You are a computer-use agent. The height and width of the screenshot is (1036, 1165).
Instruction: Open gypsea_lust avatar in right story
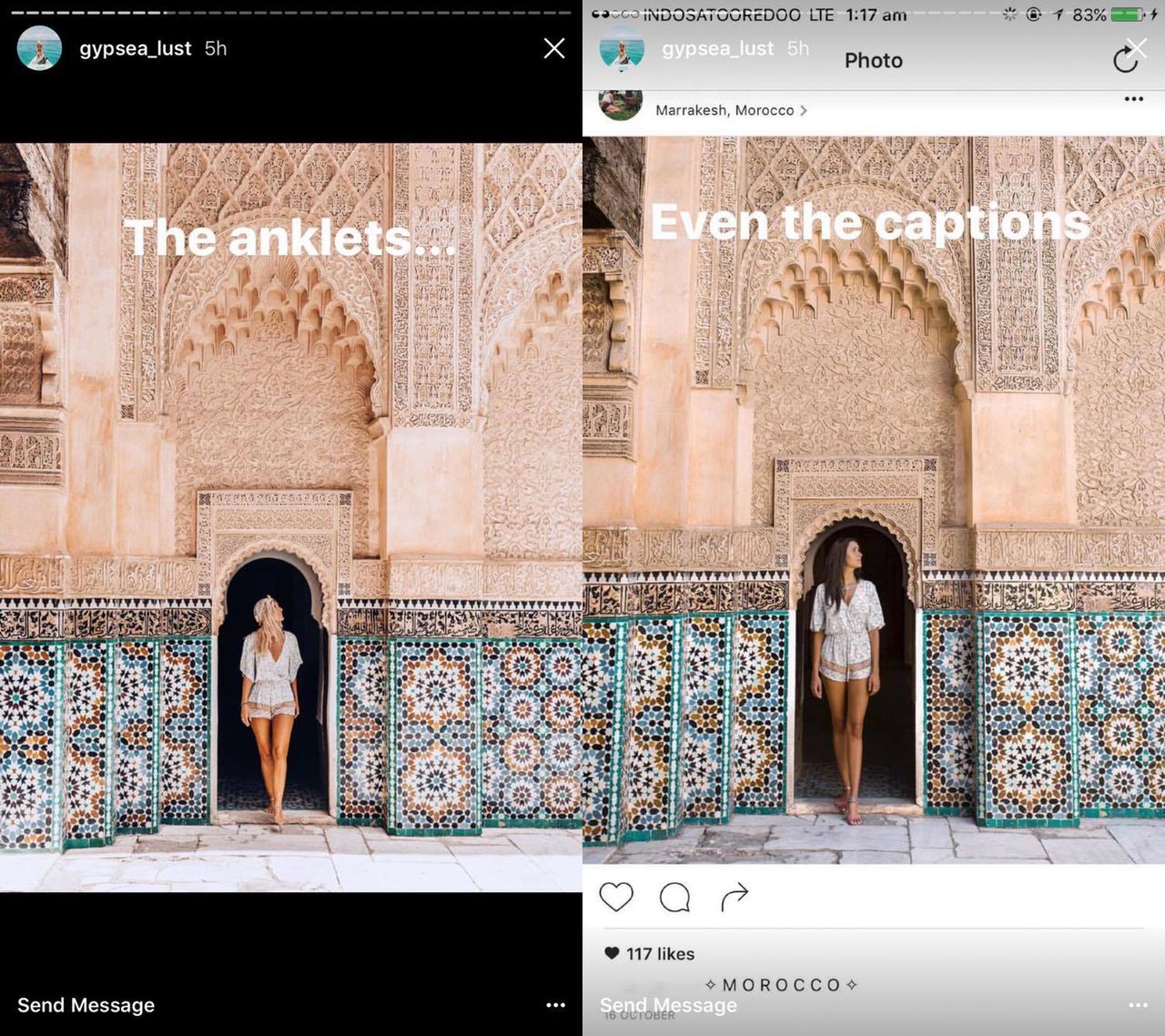[622, 48]
